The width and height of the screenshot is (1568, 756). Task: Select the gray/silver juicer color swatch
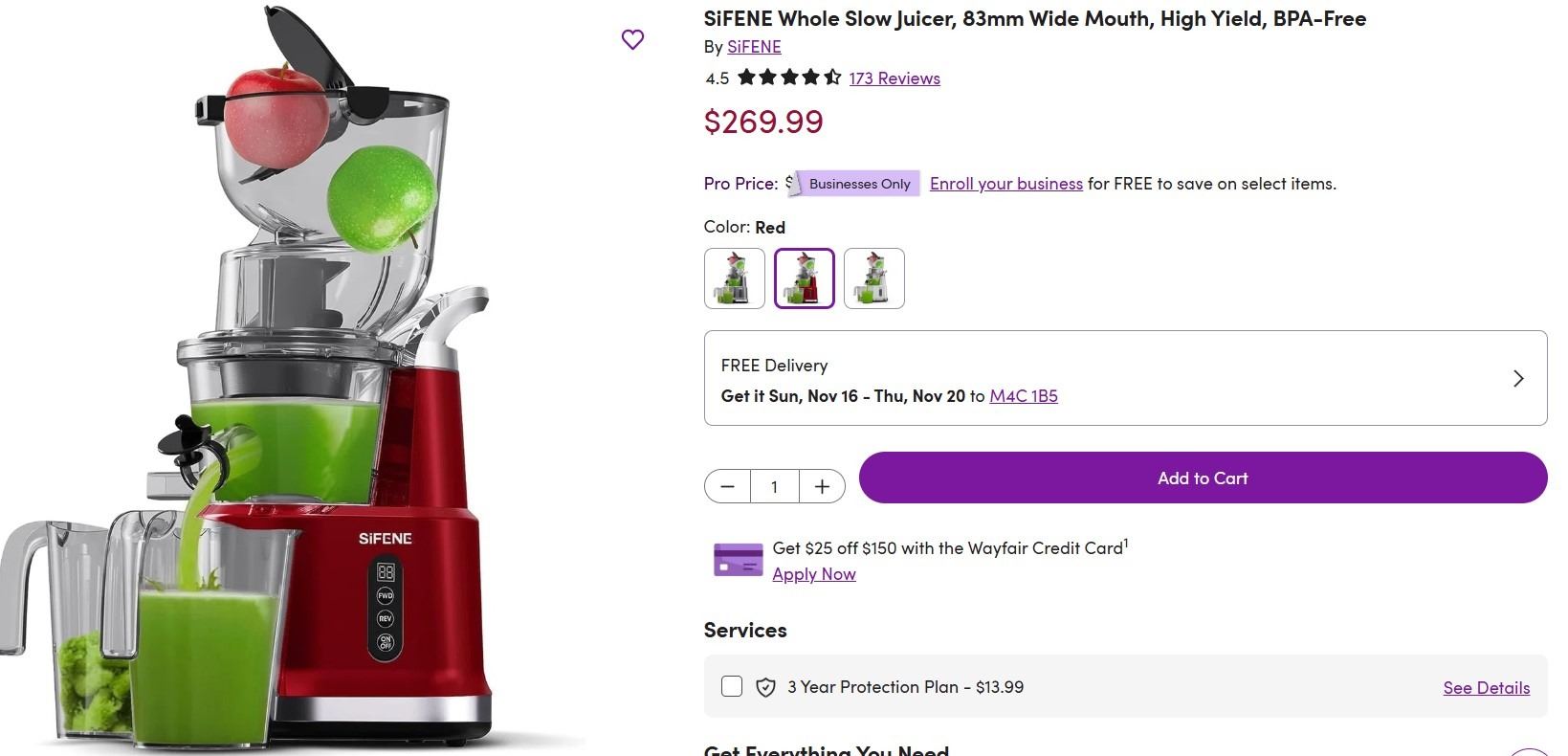[735, 278]
